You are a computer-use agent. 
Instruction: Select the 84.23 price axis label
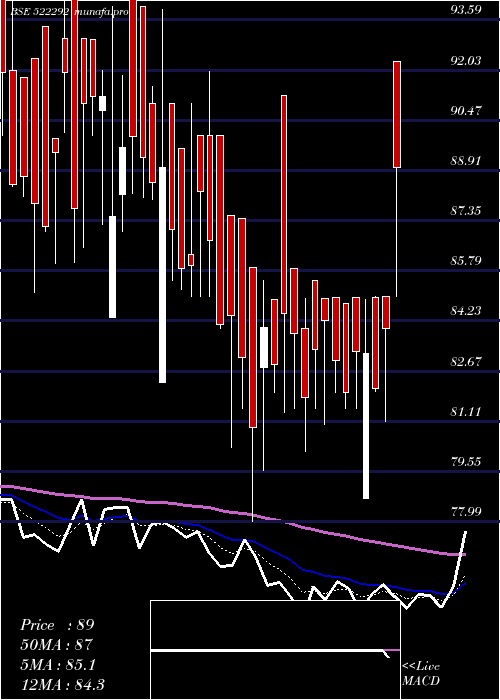click(x=466, y=310)
